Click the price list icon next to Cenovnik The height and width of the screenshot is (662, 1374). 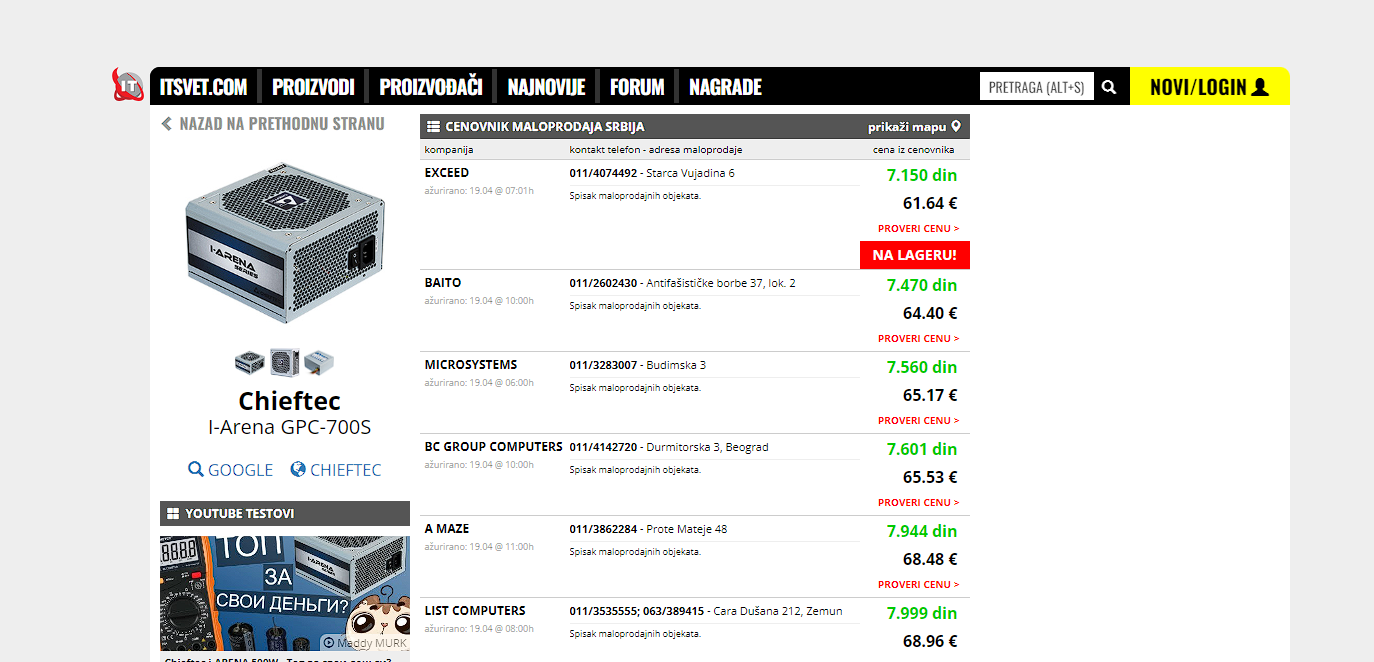coord(434,127)
